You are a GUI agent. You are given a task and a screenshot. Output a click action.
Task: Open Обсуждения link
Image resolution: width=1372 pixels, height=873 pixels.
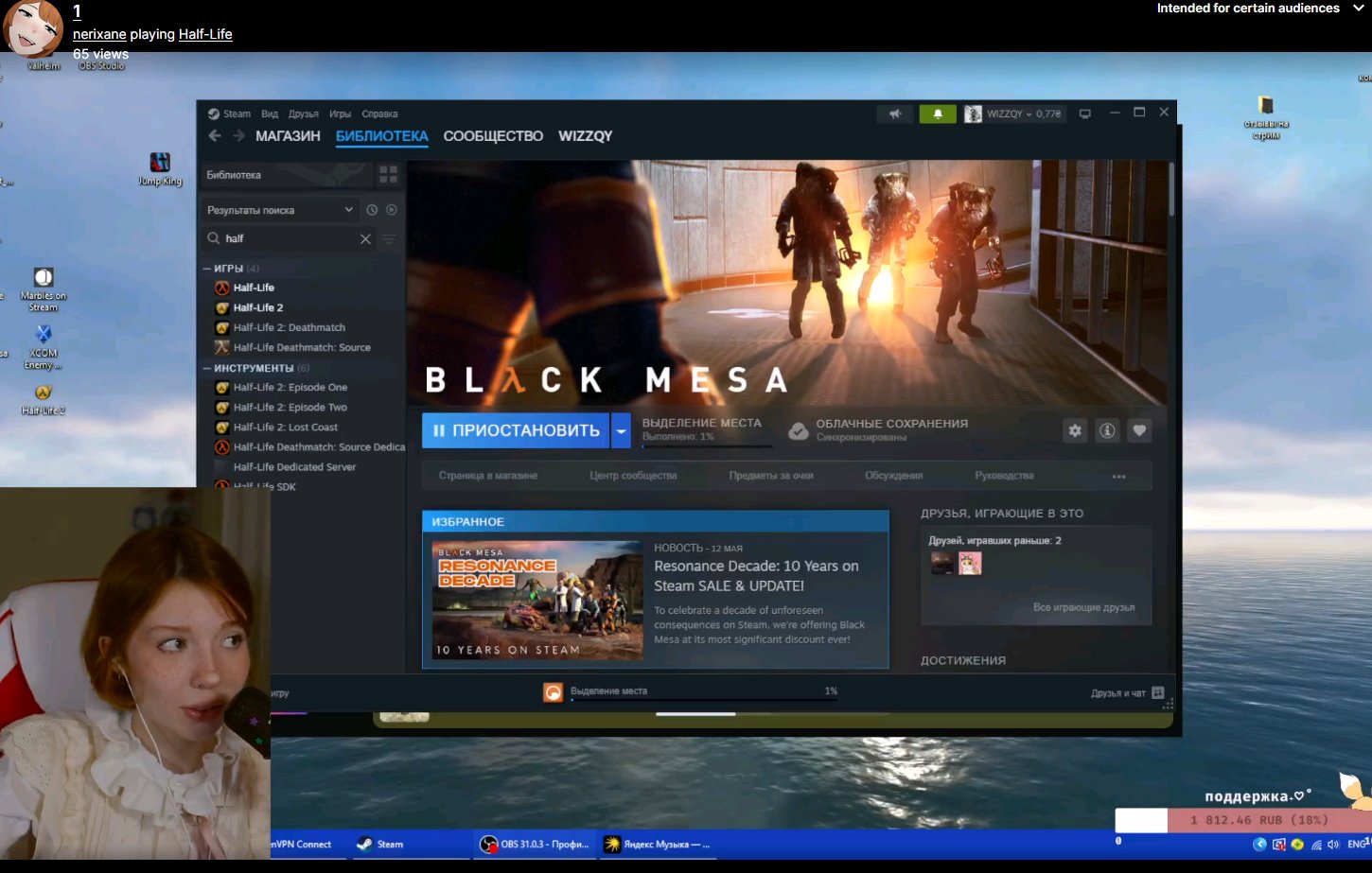click(894, 476)
